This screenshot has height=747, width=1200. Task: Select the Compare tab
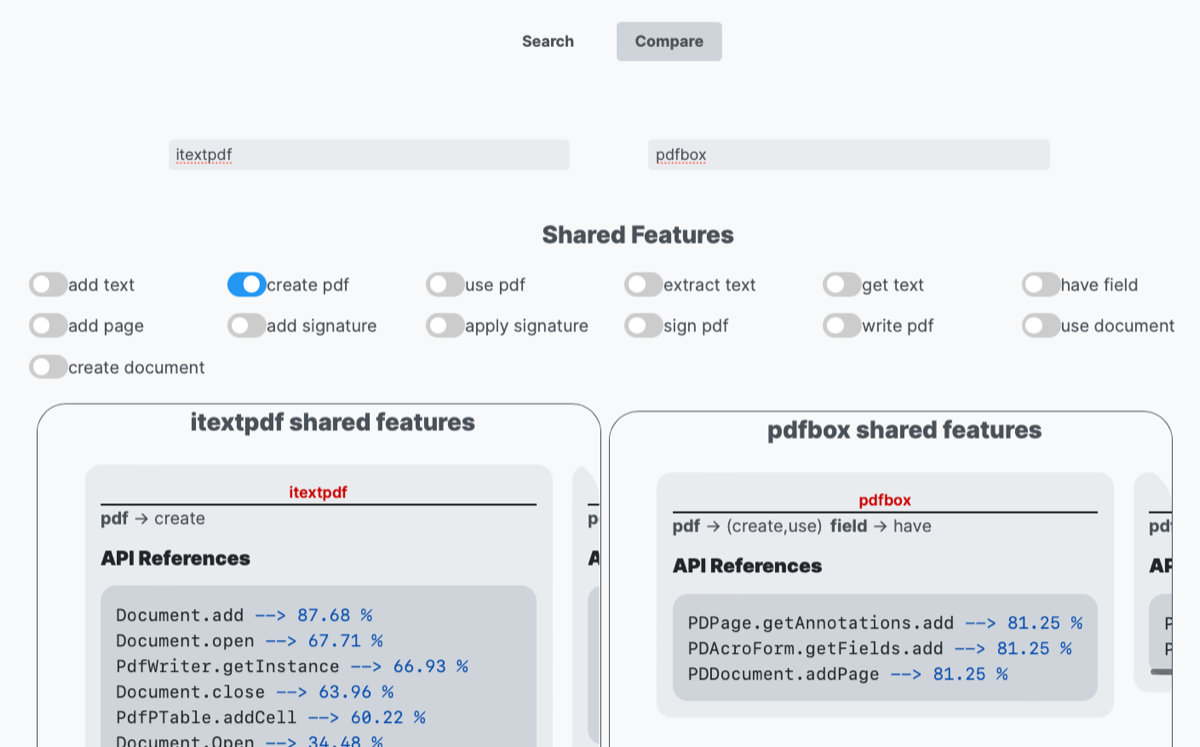tap(669, 41)
